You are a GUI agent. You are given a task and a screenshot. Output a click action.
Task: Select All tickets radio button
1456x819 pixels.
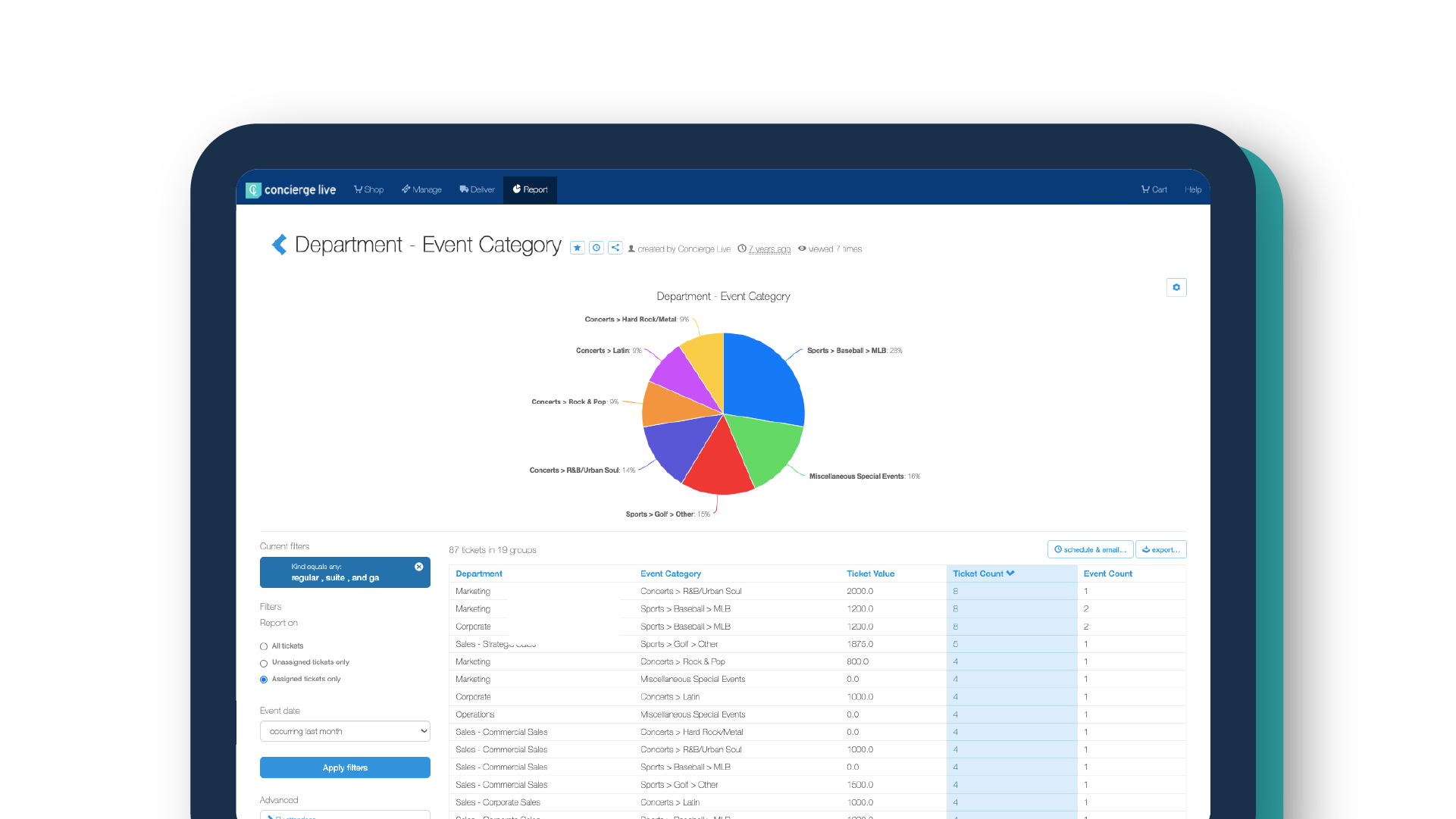tap(264, 646)
